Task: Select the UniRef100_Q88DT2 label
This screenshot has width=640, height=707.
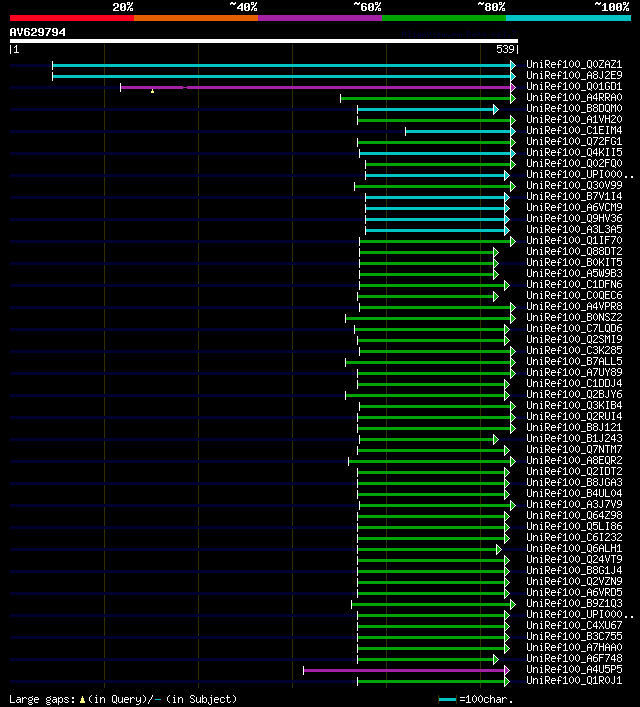Action: point(574,252)
